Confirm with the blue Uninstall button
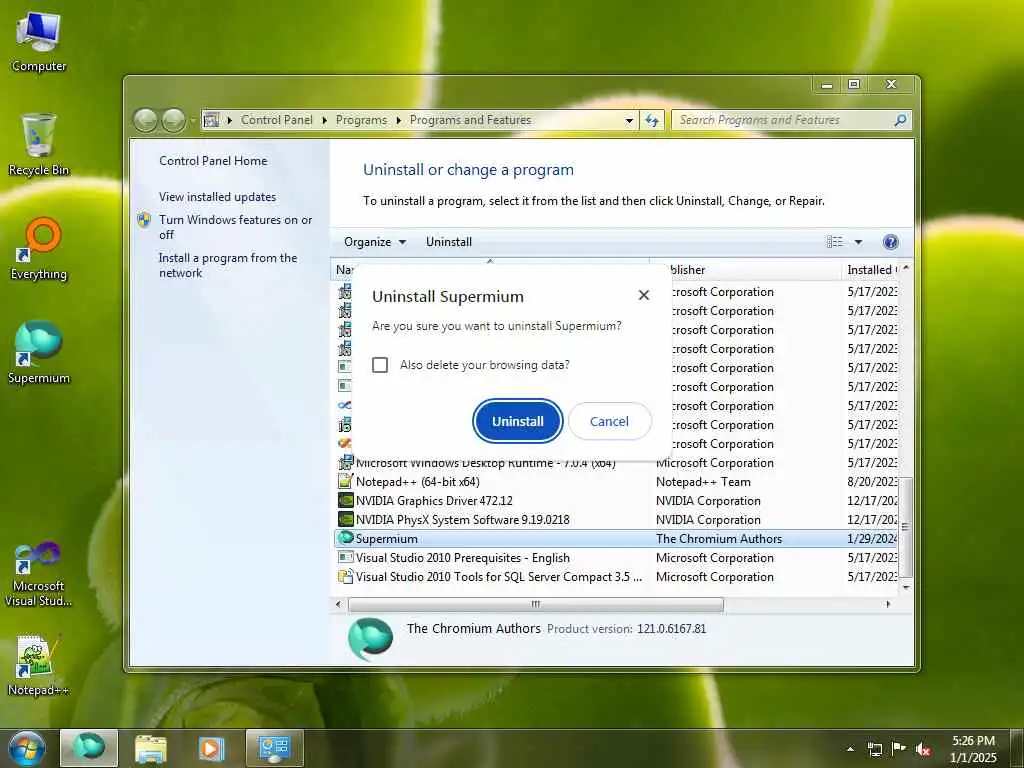This screenshot has width=1024, height=768. 517,421
